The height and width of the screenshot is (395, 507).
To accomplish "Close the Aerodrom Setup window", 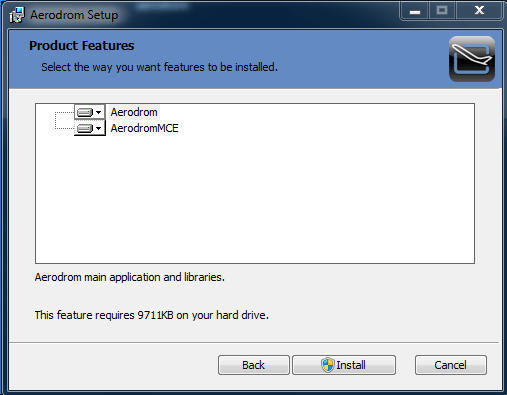I will click(479, 11).
